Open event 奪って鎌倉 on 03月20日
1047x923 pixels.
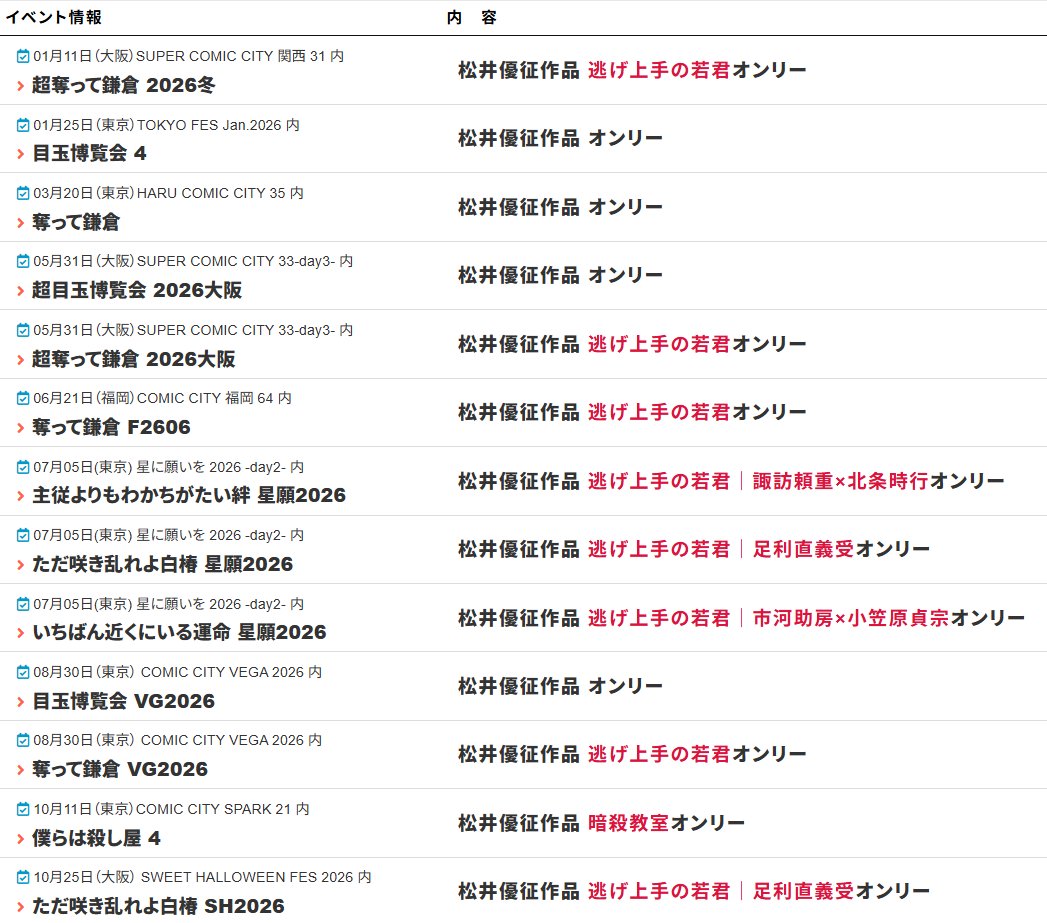[x=76, y=222]
